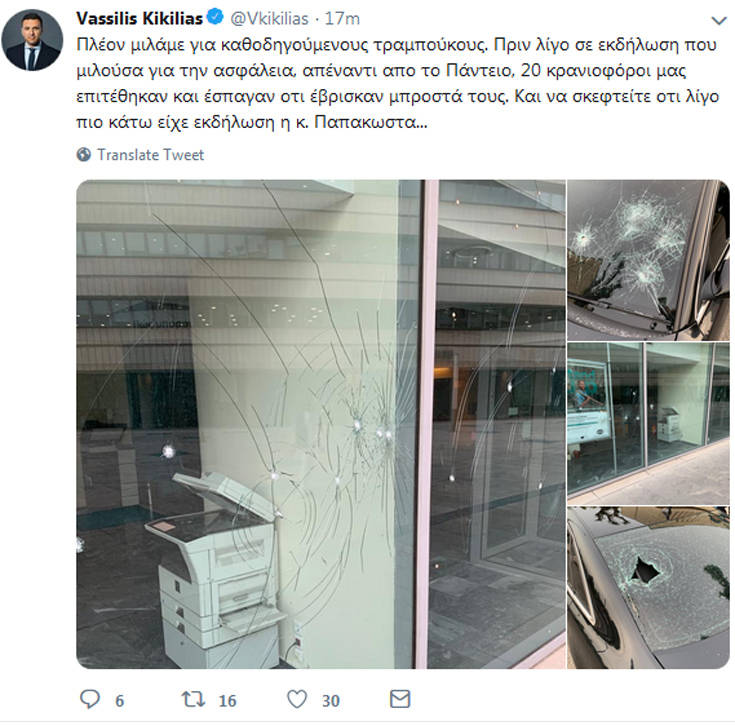Click the blue verified badge
735x726 pixels.
215,18
